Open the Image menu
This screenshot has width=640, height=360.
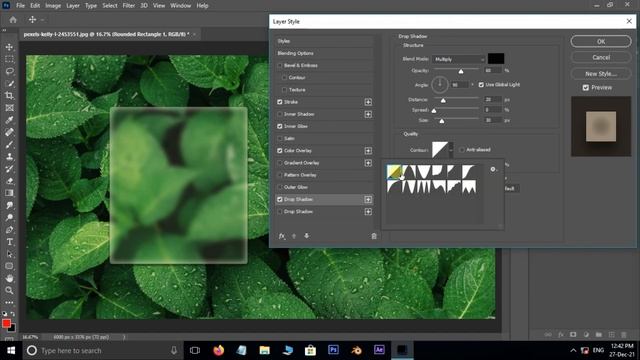pyautogui.click(x=53, y=6)
